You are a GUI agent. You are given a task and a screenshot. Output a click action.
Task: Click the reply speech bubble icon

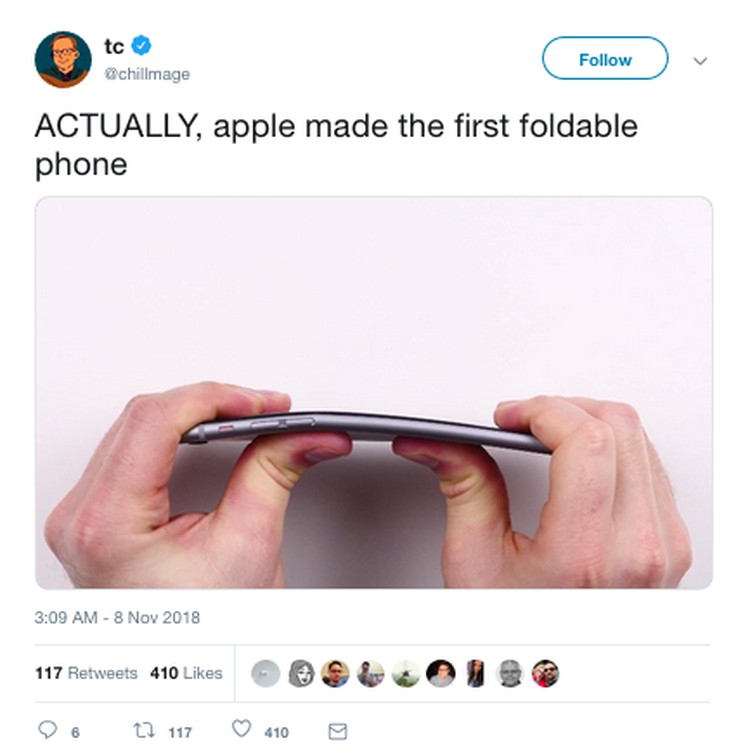[x=47, y=729]
